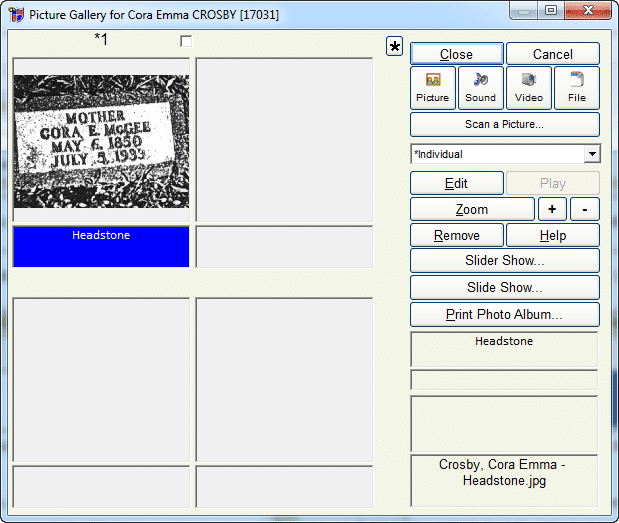This screenshot has height=523, width=619.
Task: Click the Zoom button
Action: (x=471, y=209)
